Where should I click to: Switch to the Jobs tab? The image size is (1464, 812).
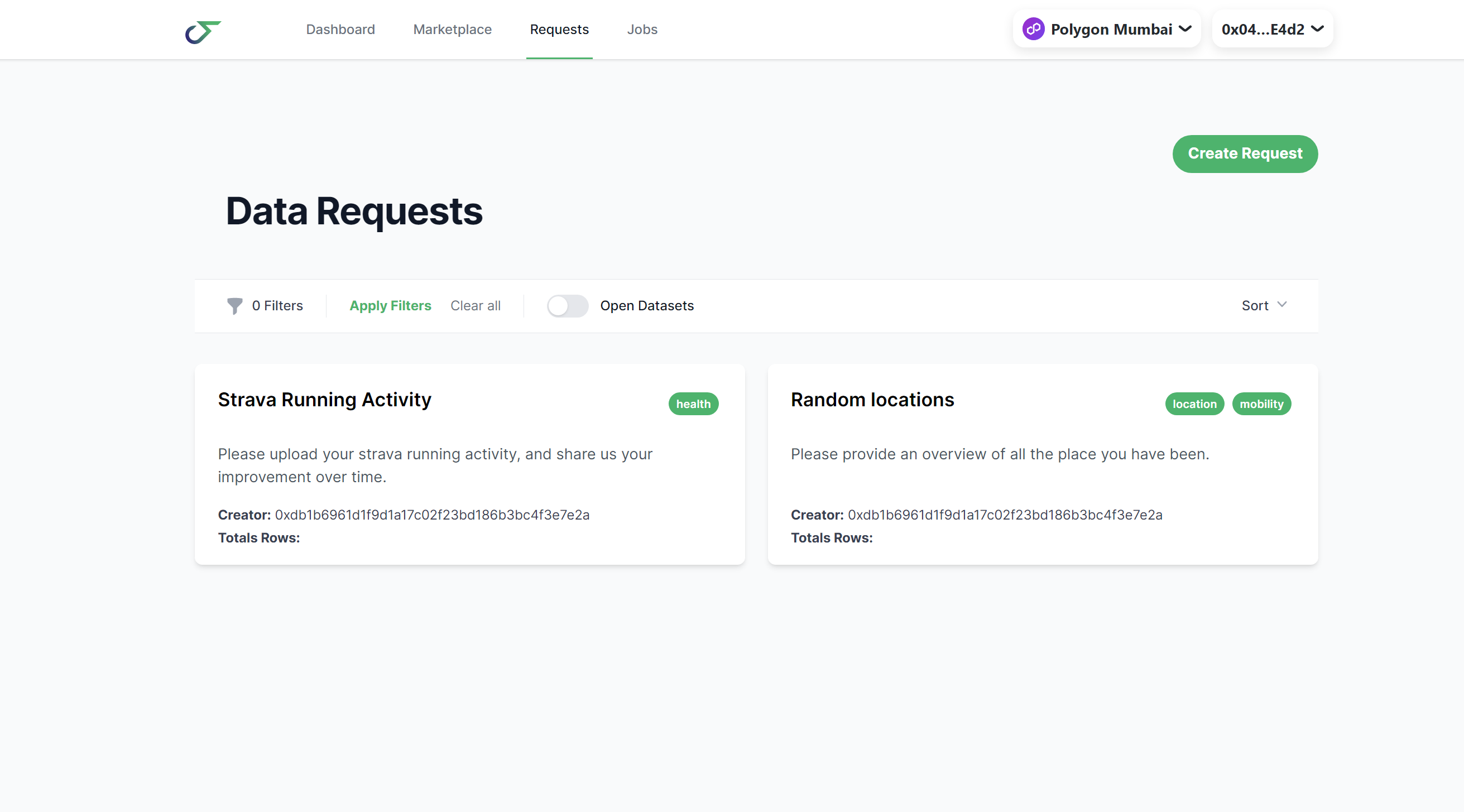(642, 30)
